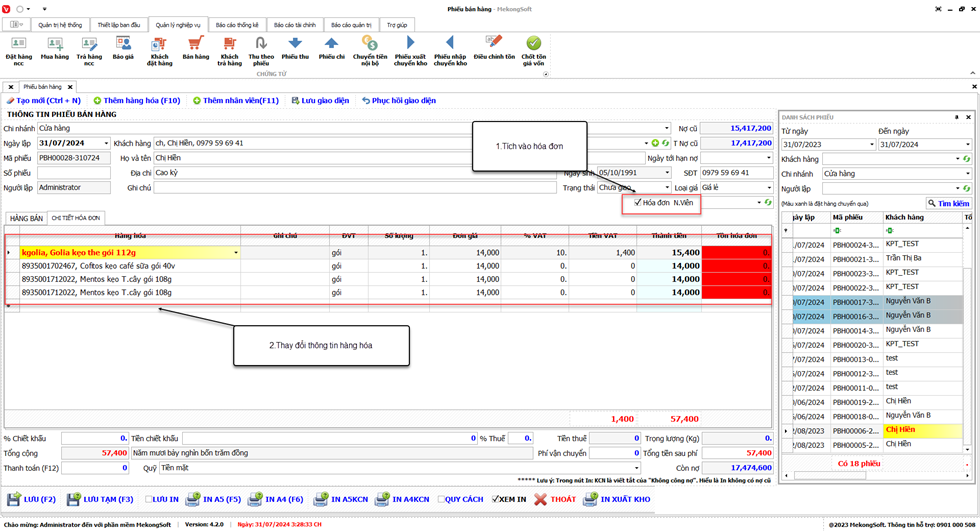The image size is (980, 531).
Task: Expand the Quỹ Tiền mặt dropdown
Action: 636,467
